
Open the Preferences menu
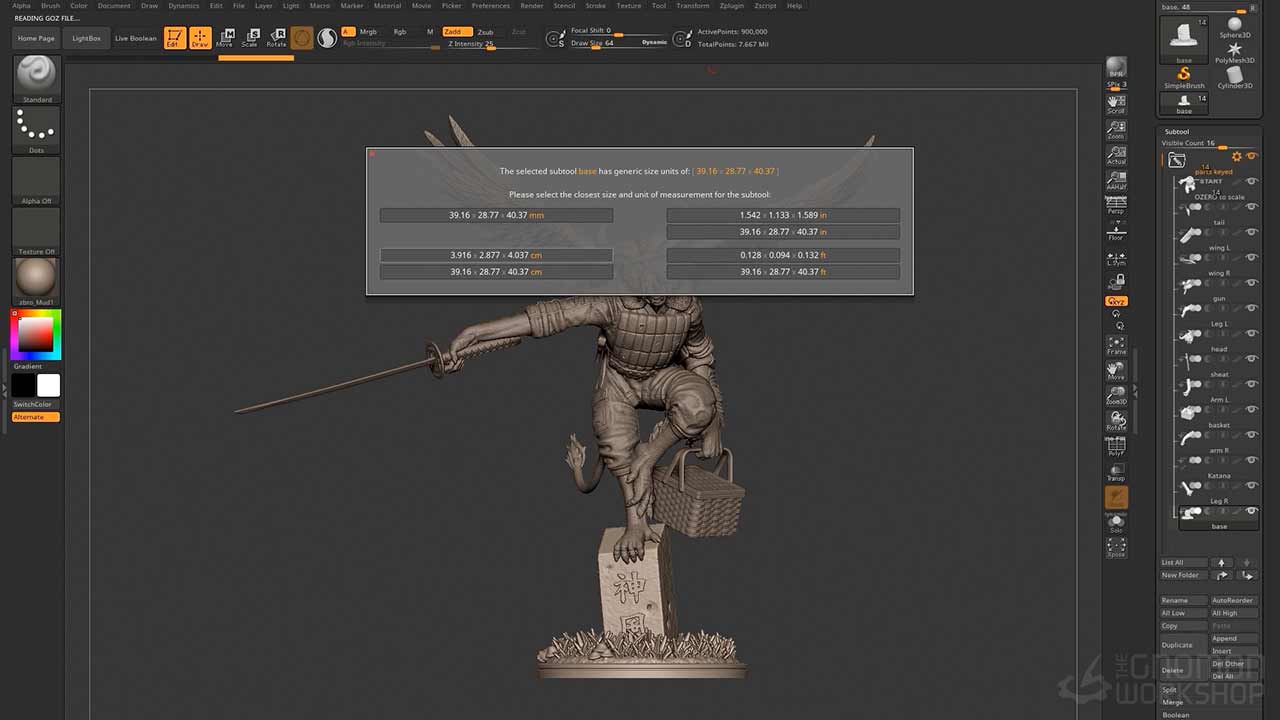point(490,6)
